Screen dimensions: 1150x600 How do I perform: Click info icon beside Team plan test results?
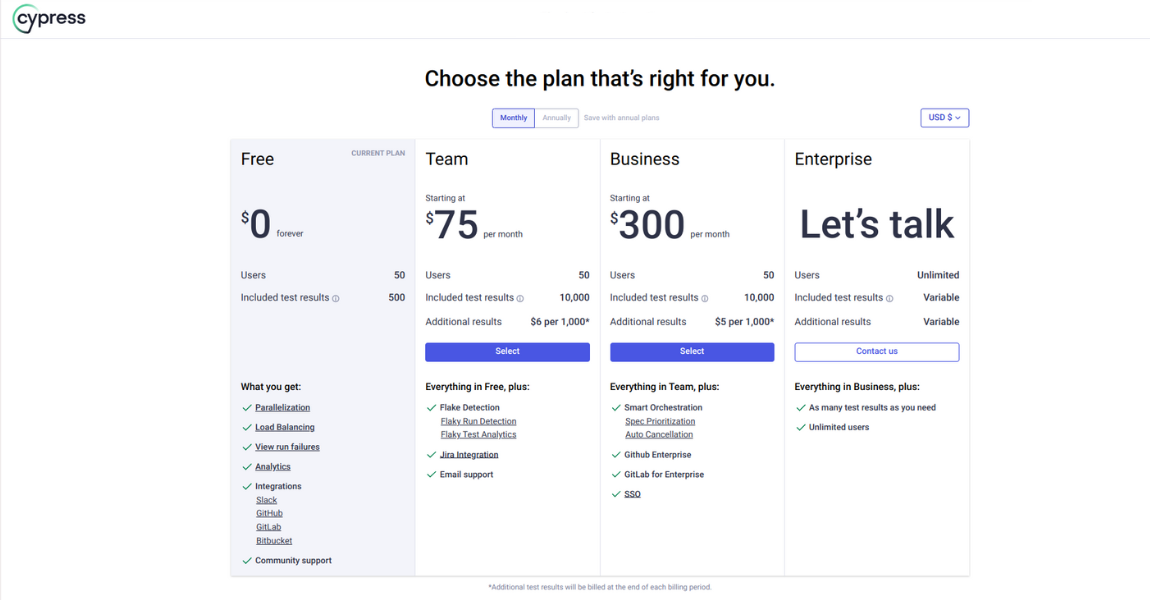[521, 298]
